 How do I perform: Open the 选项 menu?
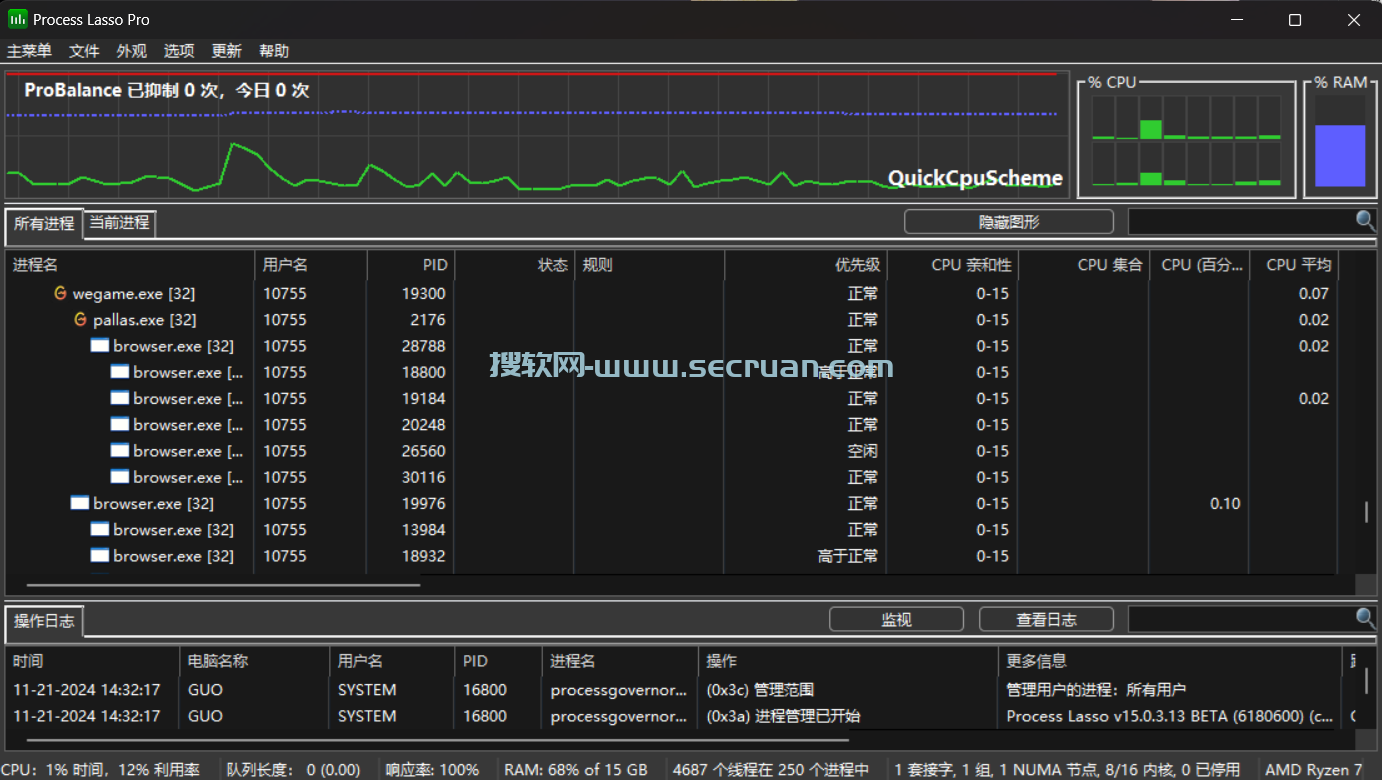180,51
